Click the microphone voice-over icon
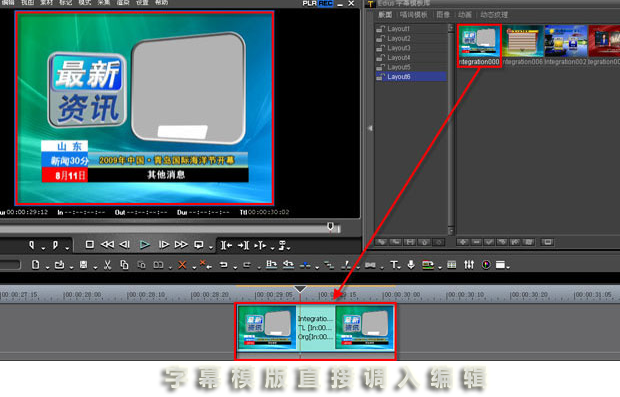This screenshot has height=397, width=620. point(411,265)
